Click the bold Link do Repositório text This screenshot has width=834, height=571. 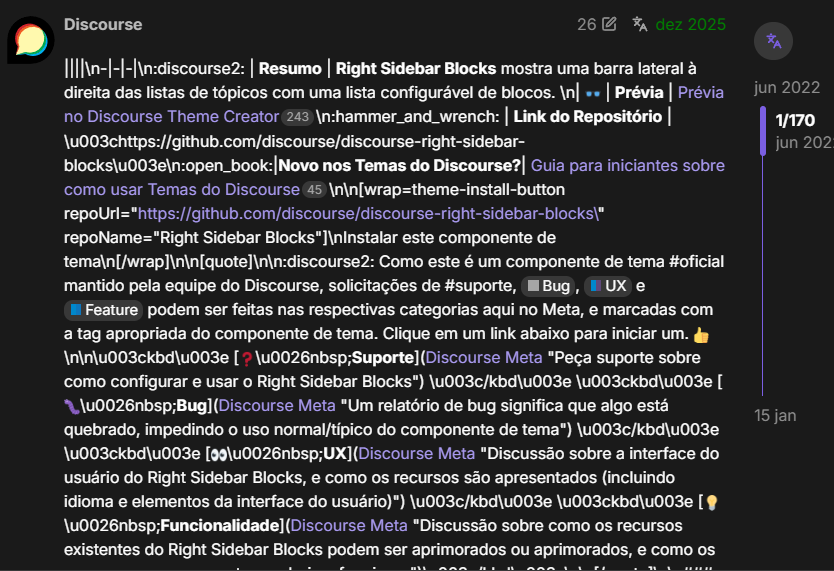[587, 116]
